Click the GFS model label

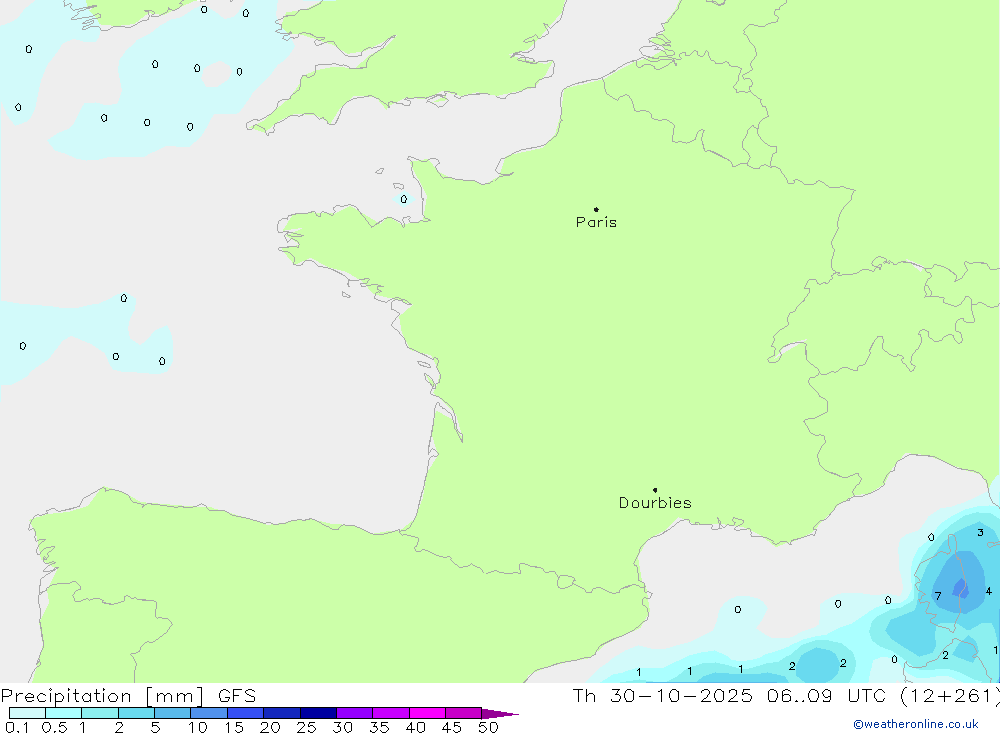237,696
